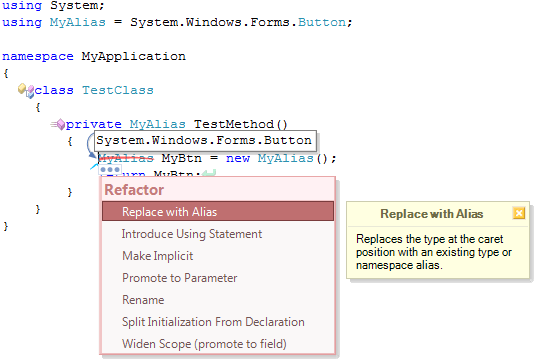Click Button type in the using line
The width and height of the screenshot is (538, 361).
322,22
